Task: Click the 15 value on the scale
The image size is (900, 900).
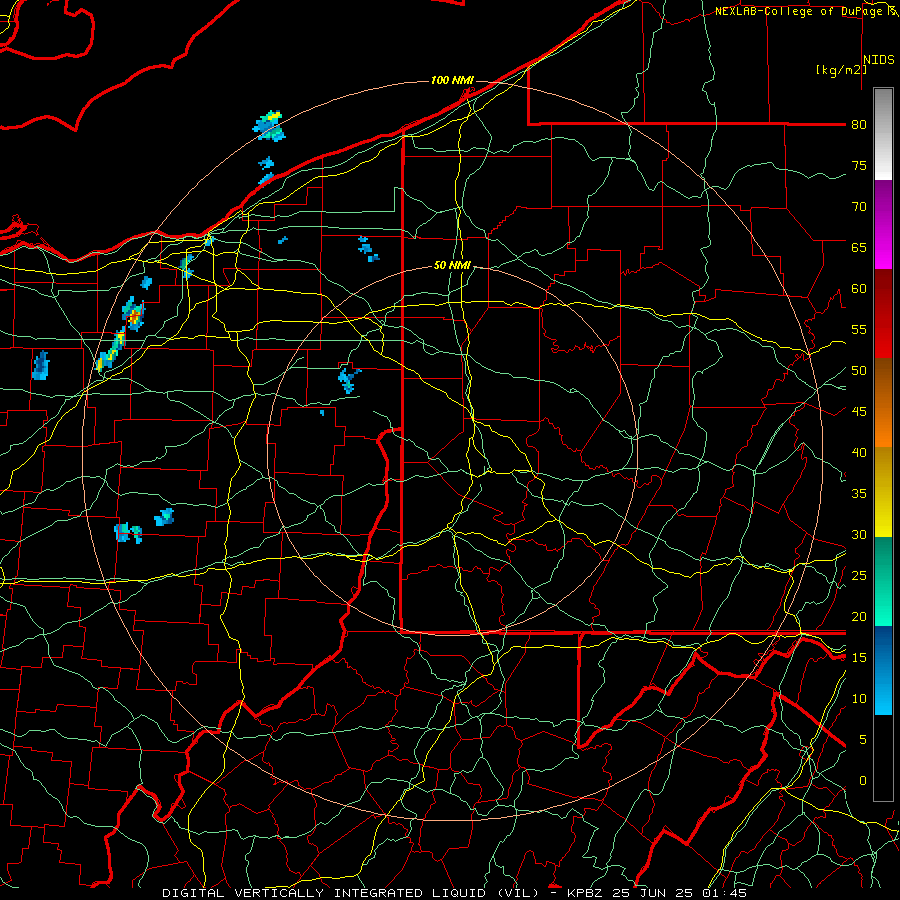Action: [x=859, y=658]
